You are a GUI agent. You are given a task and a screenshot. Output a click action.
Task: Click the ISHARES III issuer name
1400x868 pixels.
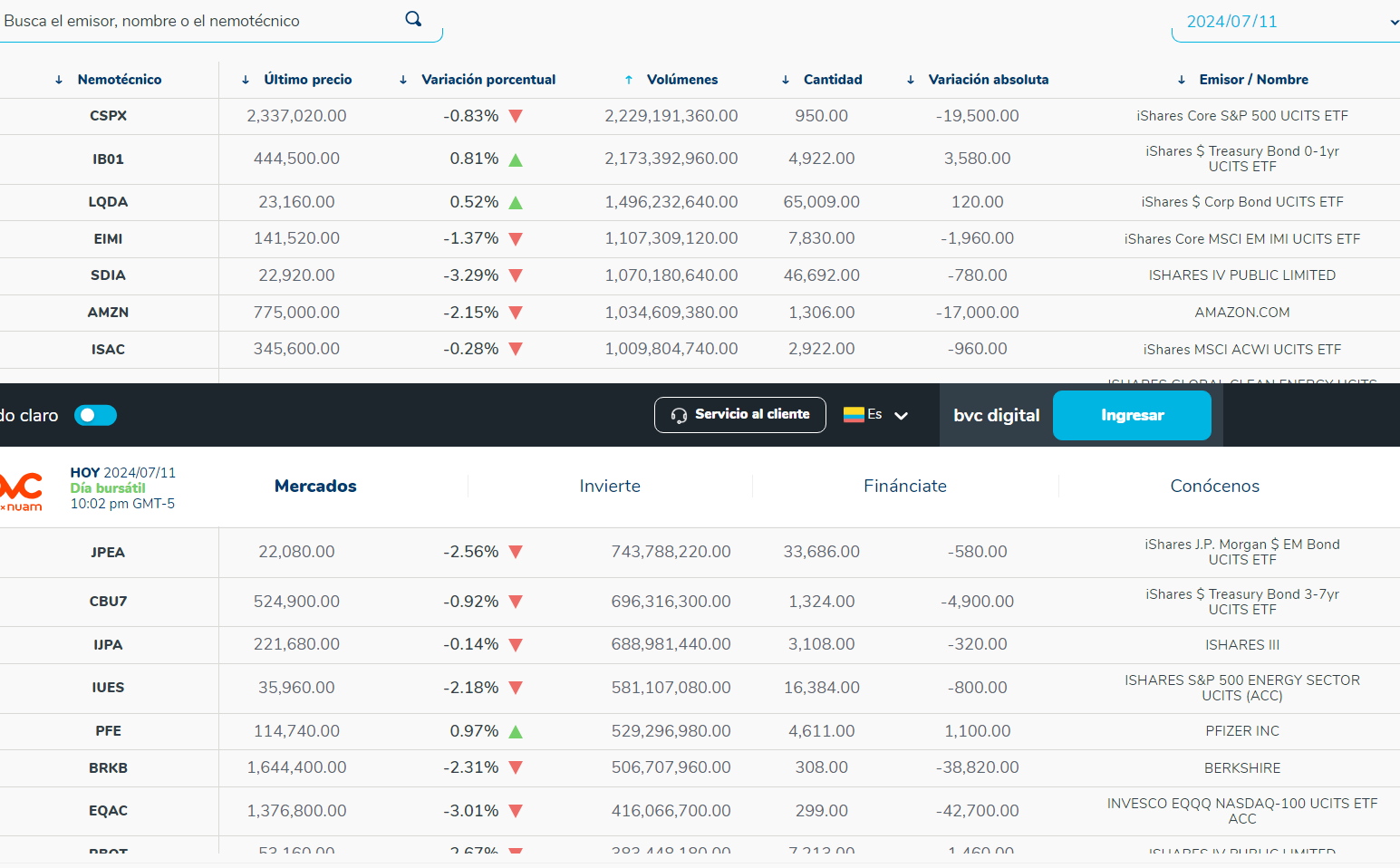pos(1242,645)
